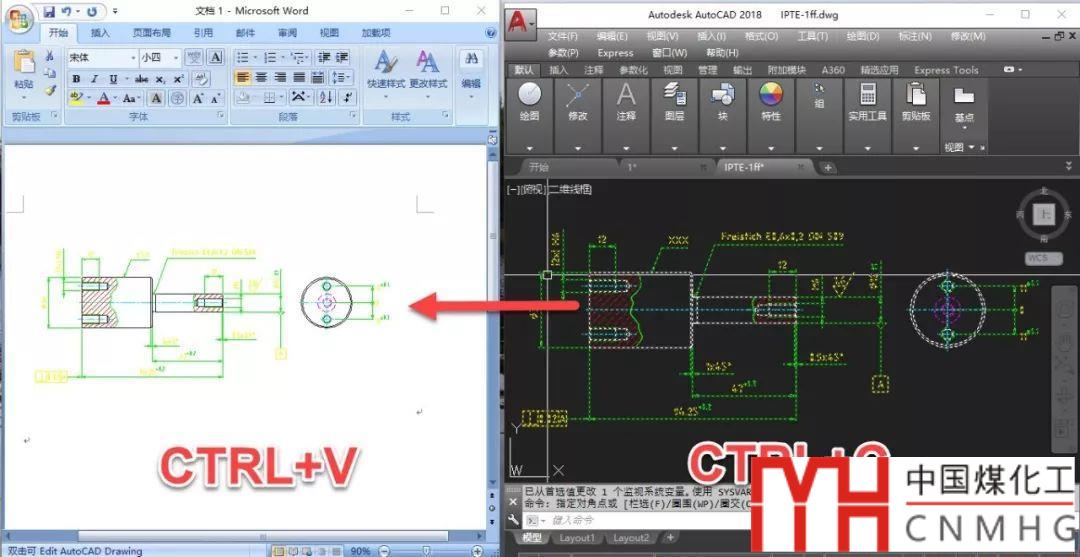Click the Copy icon in Word clipboard group
The height and width of the screenshot is (557, 1080).
coord(50,73)
